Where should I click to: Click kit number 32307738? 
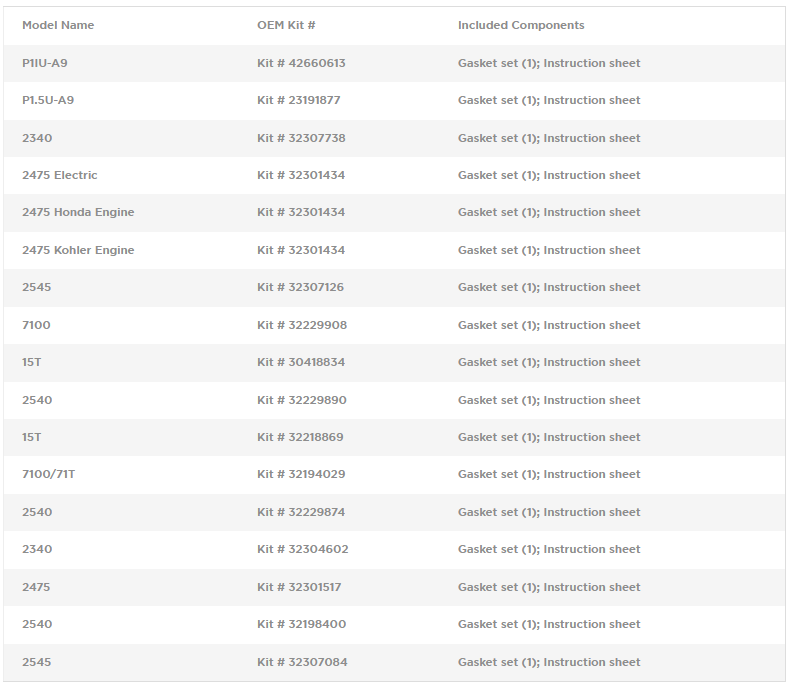[x=301, y=138]
